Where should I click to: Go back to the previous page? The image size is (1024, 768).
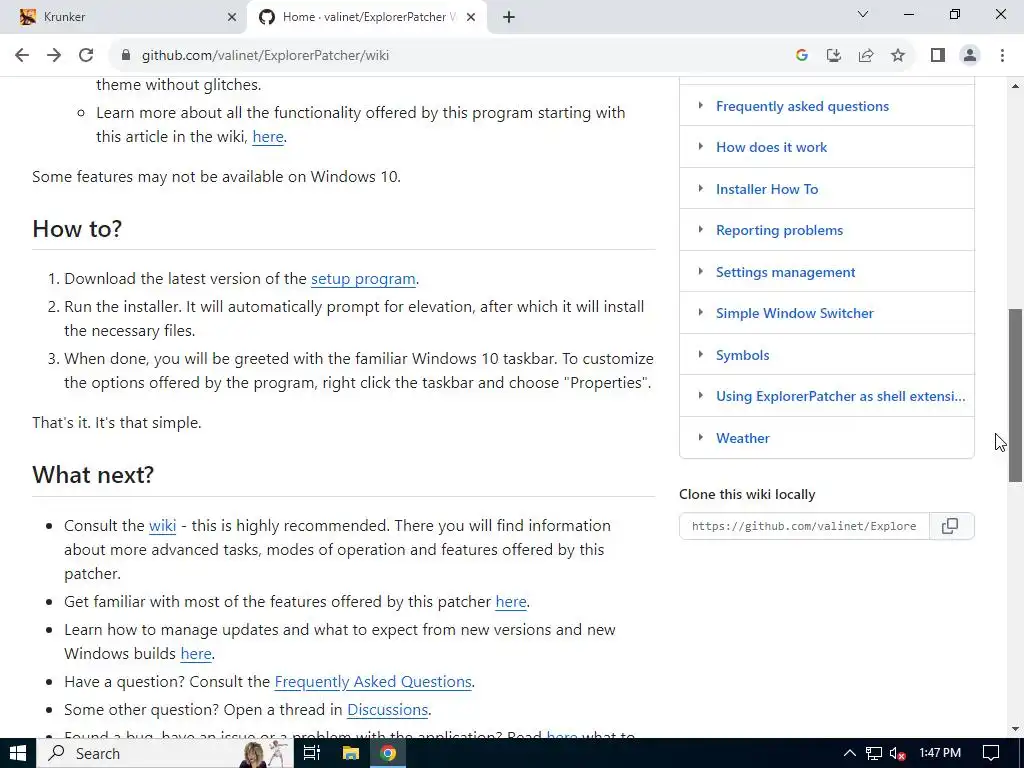point(22,56)
